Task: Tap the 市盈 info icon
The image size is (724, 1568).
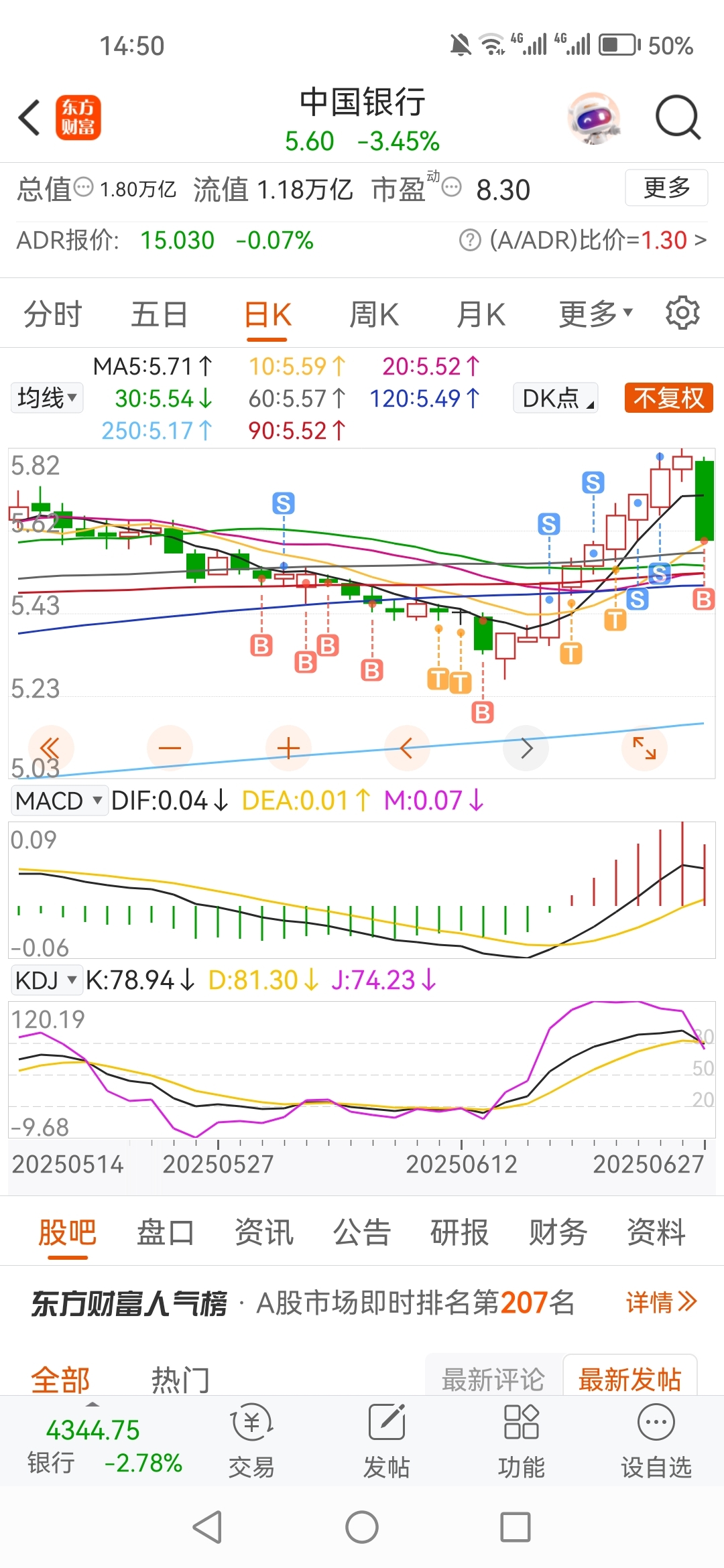Action: click(x=452, y=187)
